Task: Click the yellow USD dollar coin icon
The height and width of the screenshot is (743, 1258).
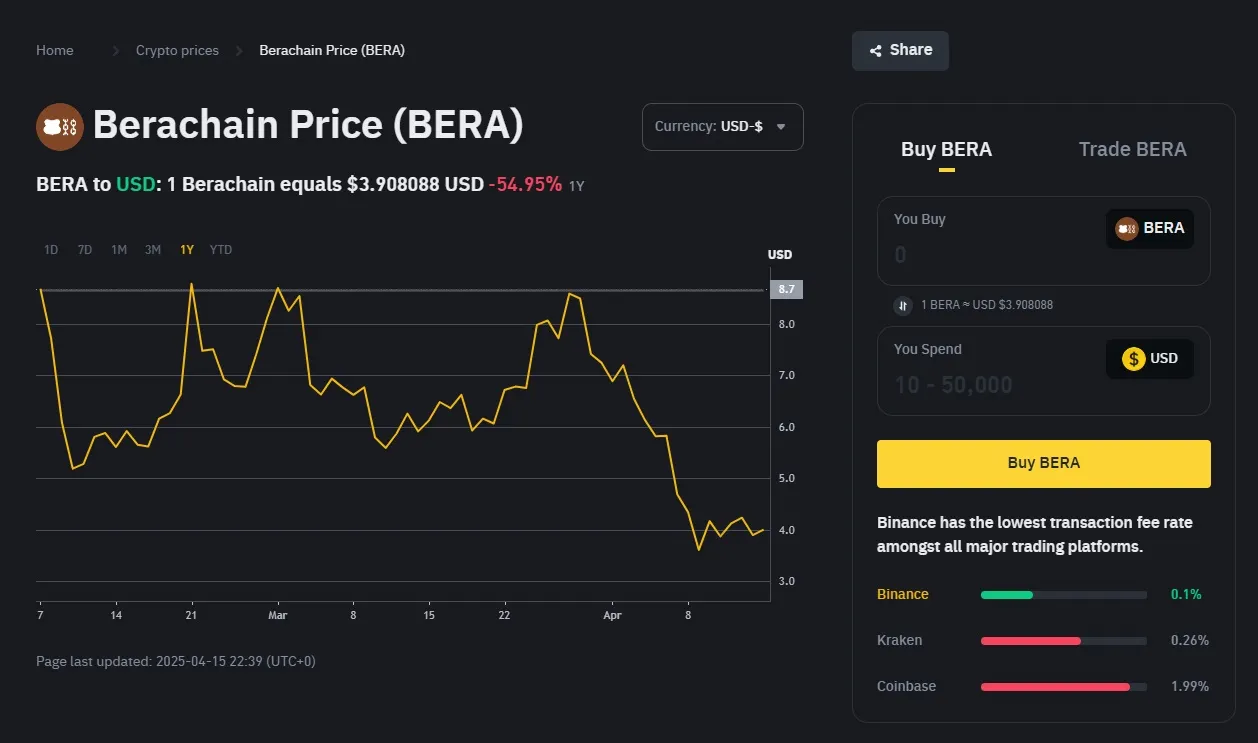Action: [1133, 359]
